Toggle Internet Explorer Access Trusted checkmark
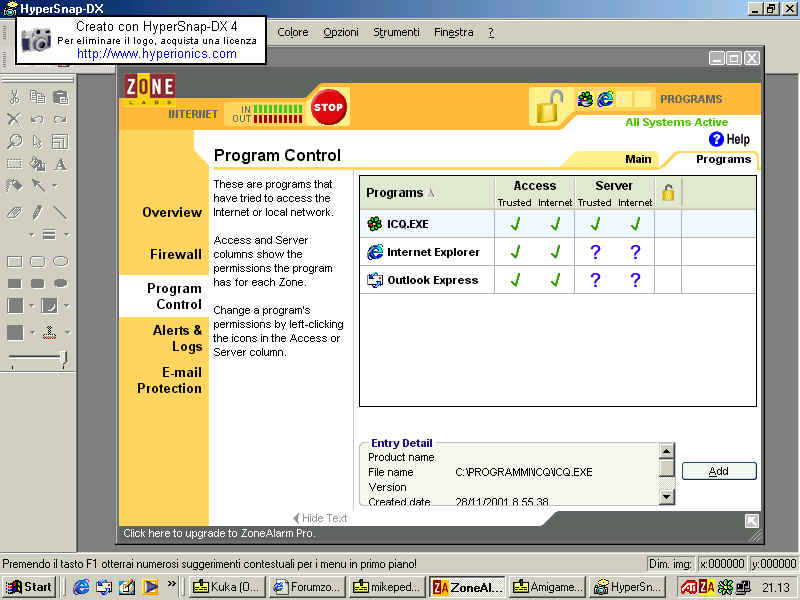Screen dimensions: 800x600 [x=515, y=252]
